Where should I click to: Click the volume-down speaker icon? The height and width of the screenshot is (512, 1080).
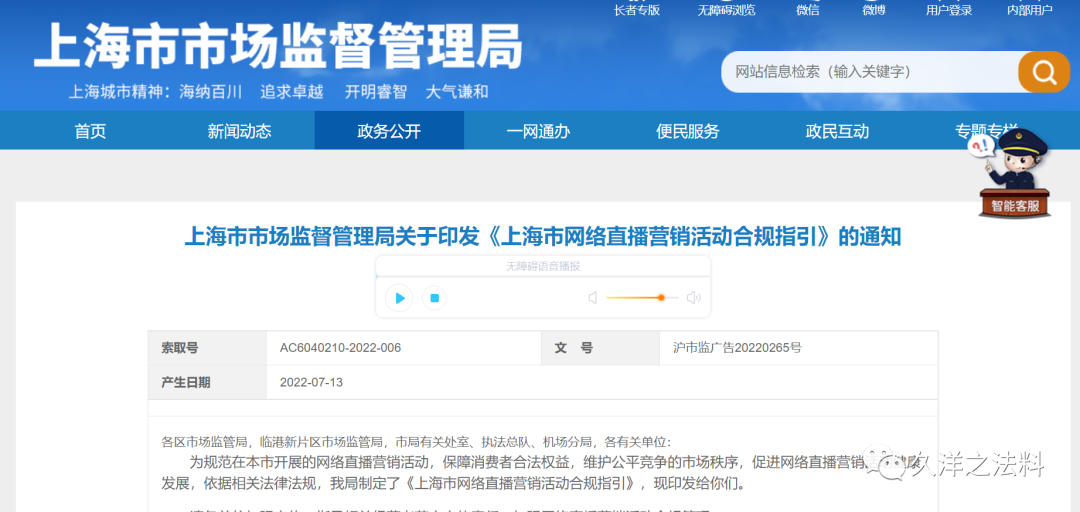pyautogui.click(x=592, y=298)
